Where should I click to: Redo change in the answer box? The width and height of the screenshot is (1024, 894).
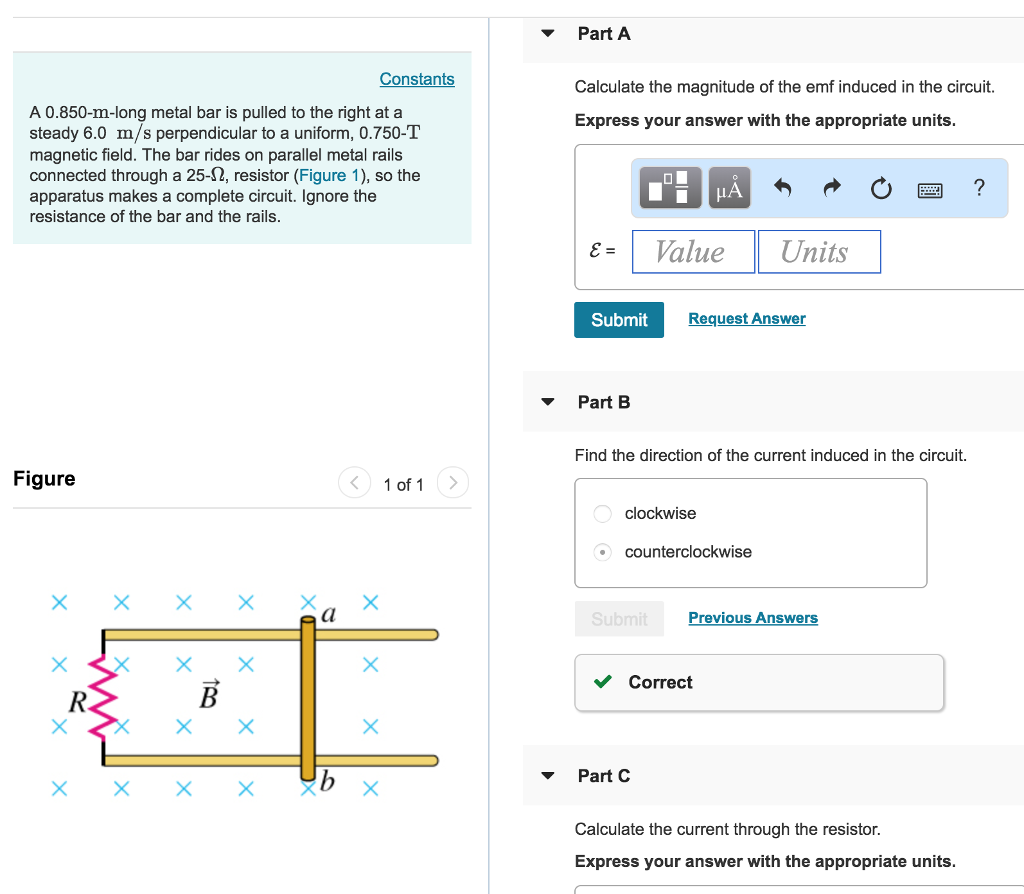(x=832, y=187)
